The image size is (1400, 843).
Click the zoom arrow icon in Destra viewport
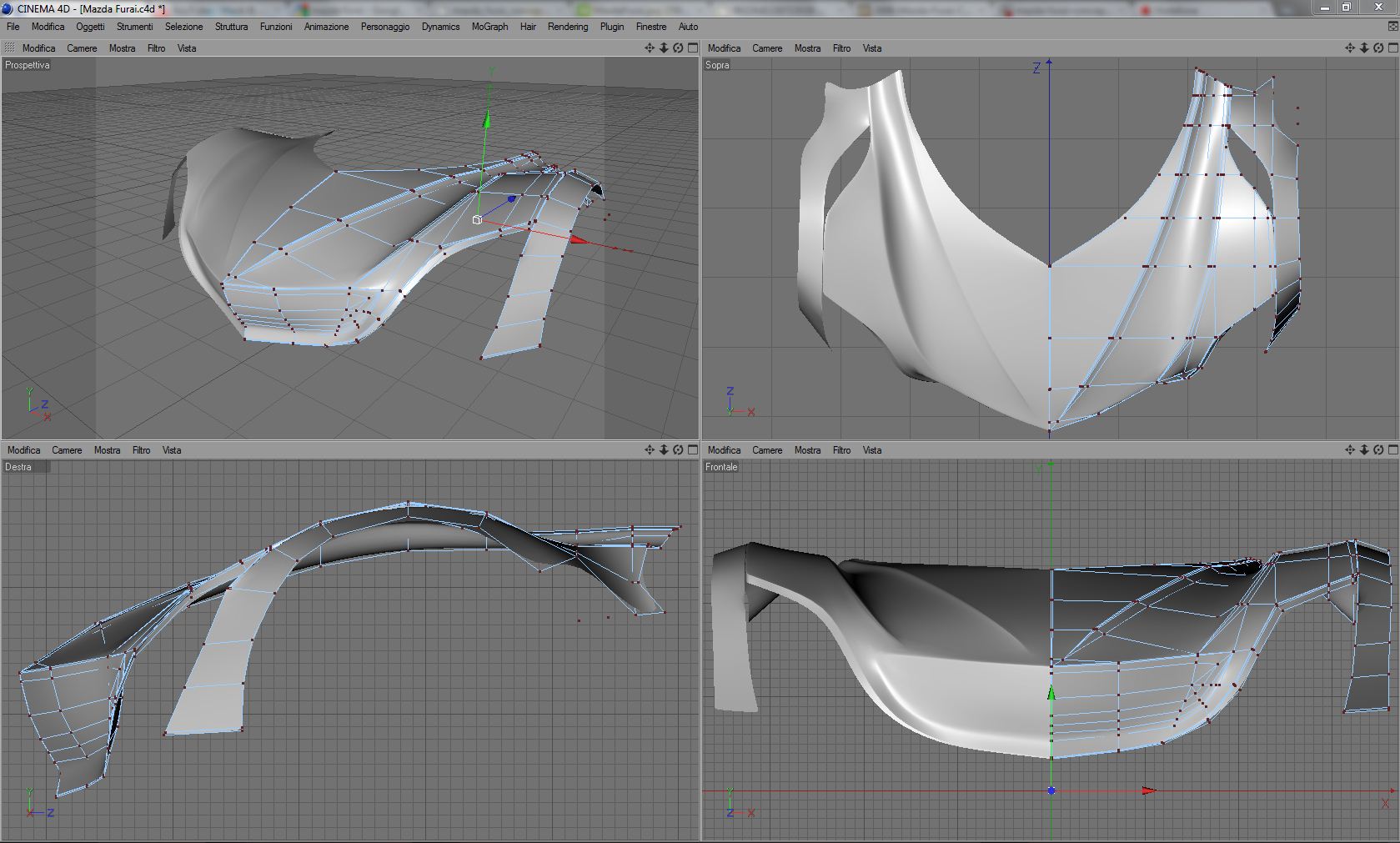664,450
